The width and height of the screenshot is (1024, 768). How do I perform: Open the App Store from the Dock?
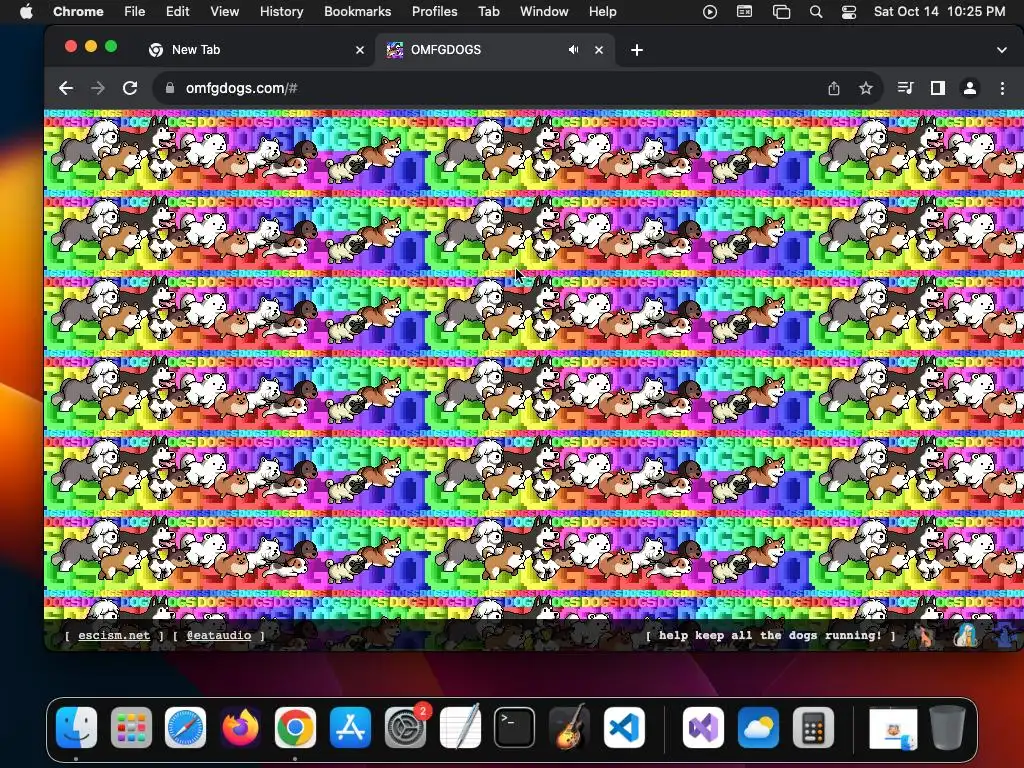click(x=350, y=727)
